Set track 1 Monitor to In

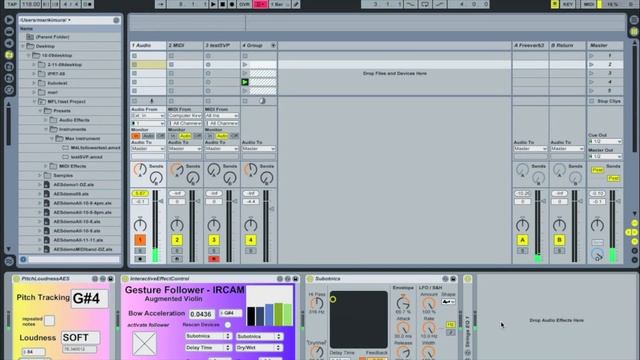click(x=136, y=136)
